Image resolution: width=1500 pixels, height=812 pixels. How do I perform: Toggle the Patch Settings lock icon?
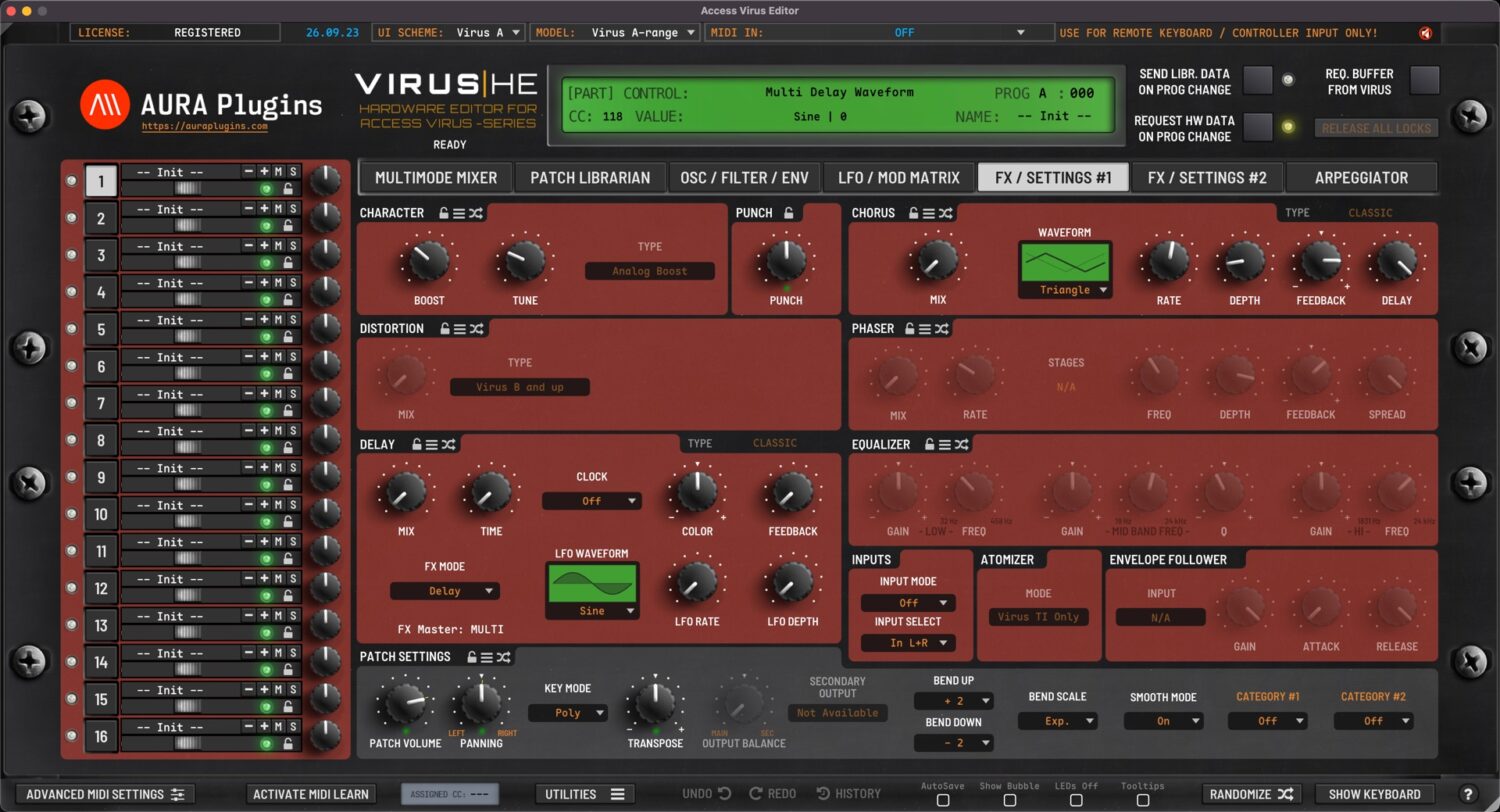471,657
